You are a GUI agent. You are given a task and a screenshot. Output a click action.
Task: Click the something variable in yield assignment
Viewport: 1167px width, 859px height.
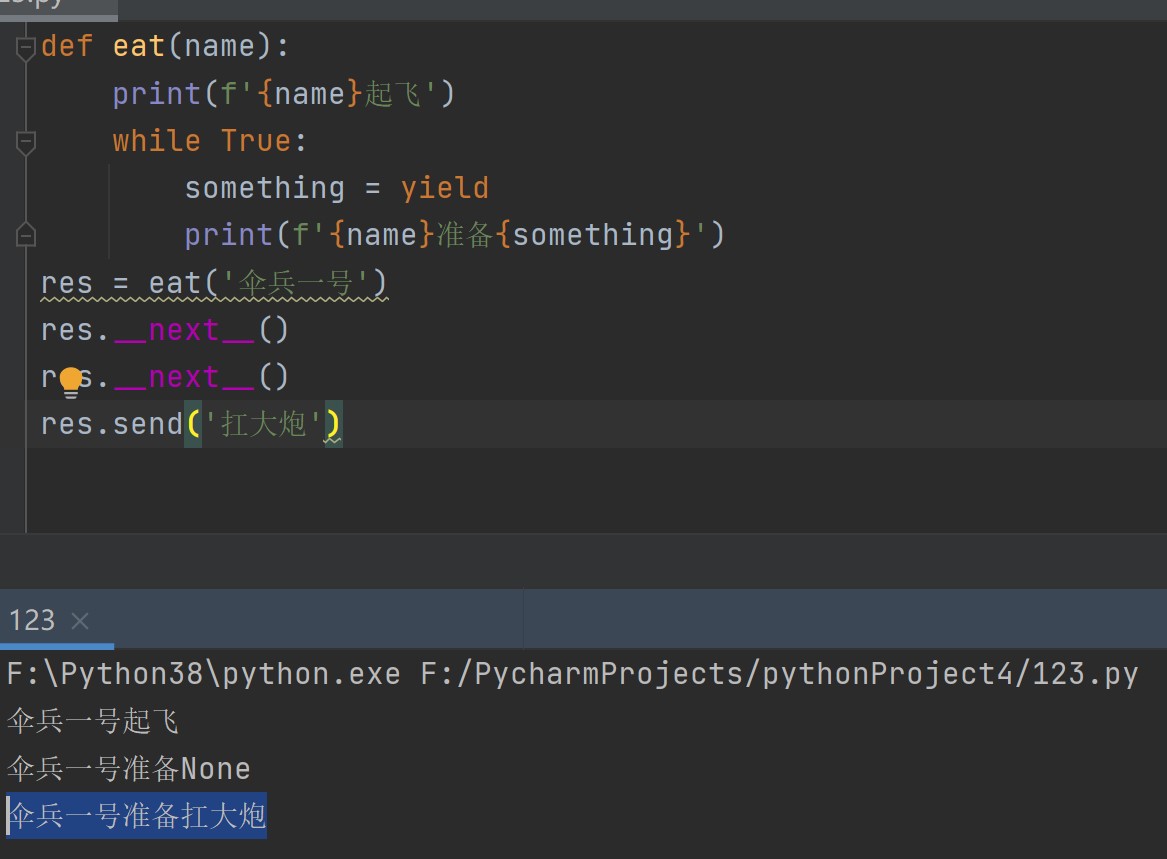click(264, 188)
